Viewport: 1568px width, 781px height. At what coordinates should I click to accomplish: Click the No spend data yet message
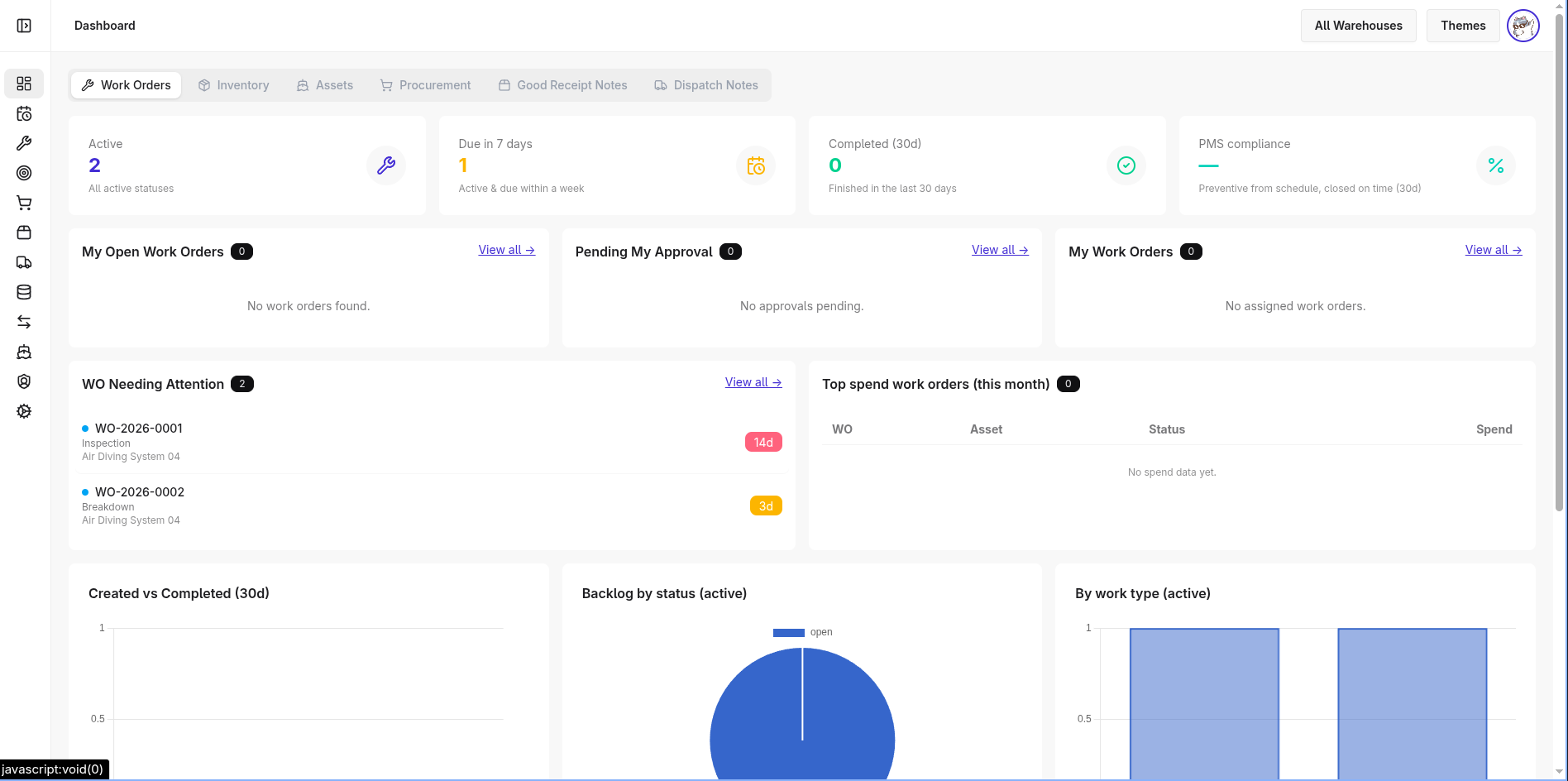pyautogui.click(x=1172, y=472)
